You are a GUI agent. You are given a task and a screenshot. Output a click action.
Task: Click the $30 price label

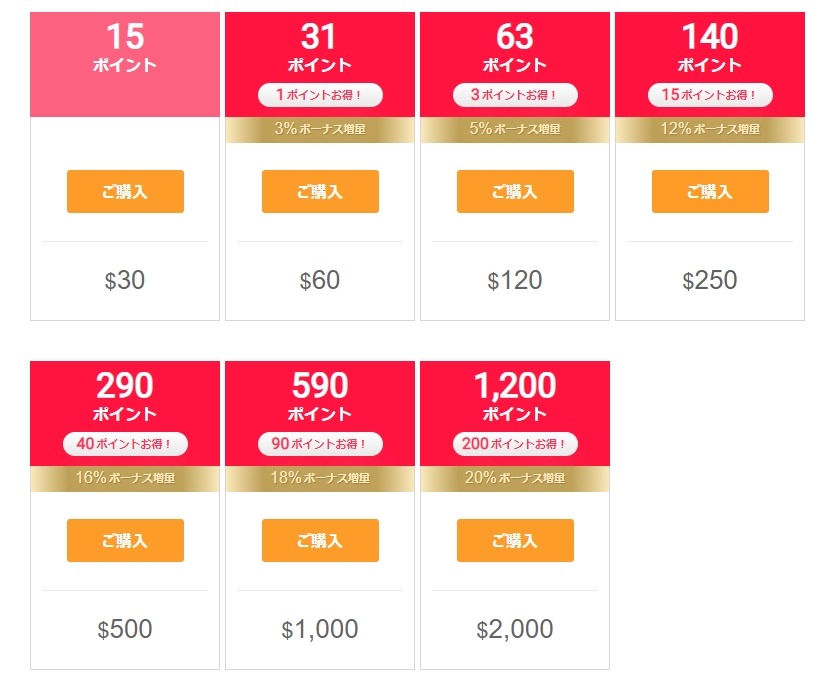point(125,281)
